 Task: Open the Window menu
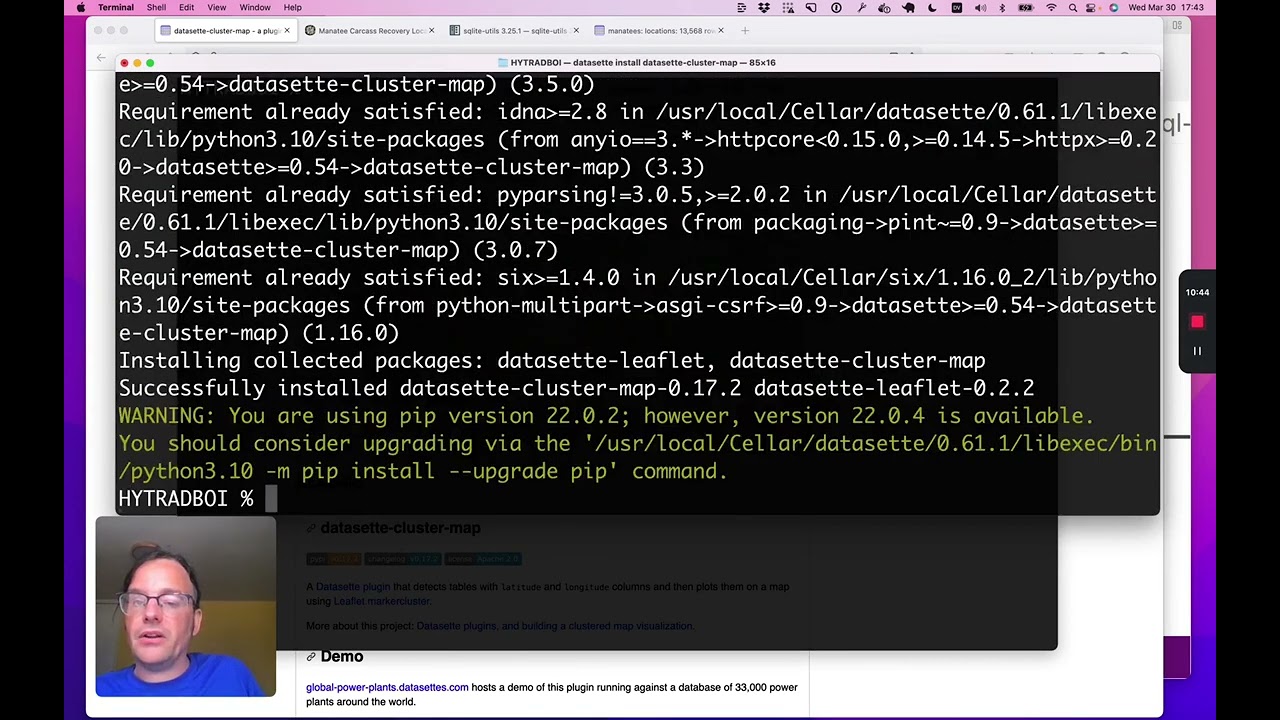pyautogui.click(x=255, y=8)
